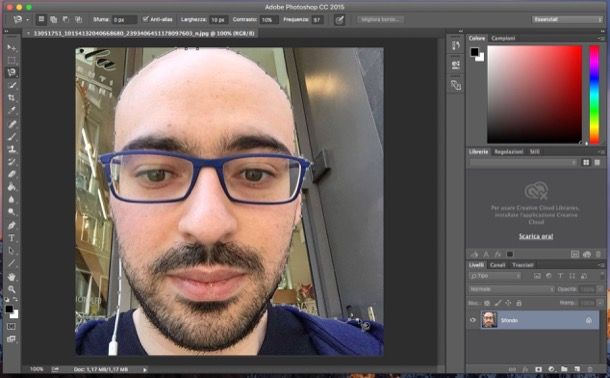Open the library selection dropdown
This screenshot has width=610, height=378.
[x=523, y=163]
